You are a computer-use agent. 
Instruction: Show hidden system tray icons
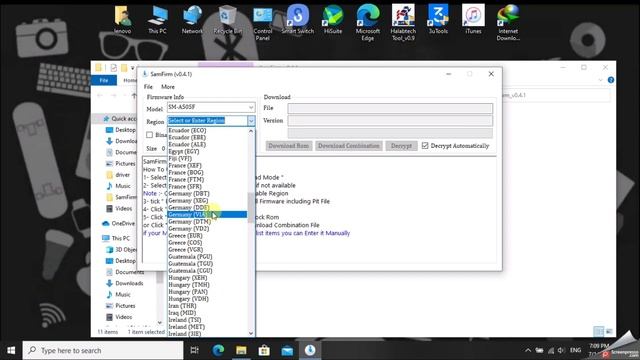pos(528,350)
